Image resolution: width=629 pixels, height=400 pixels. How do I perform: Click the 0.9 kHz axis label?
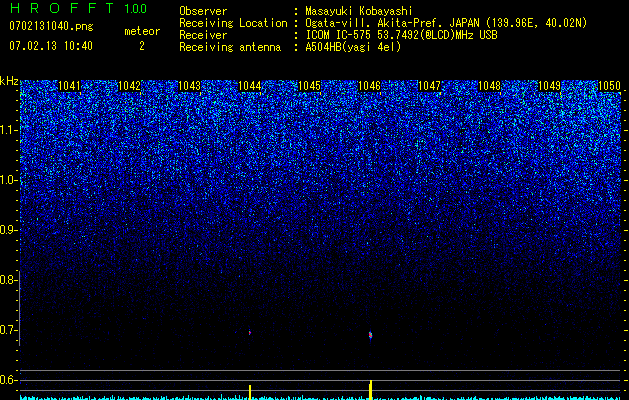[8, 230]
